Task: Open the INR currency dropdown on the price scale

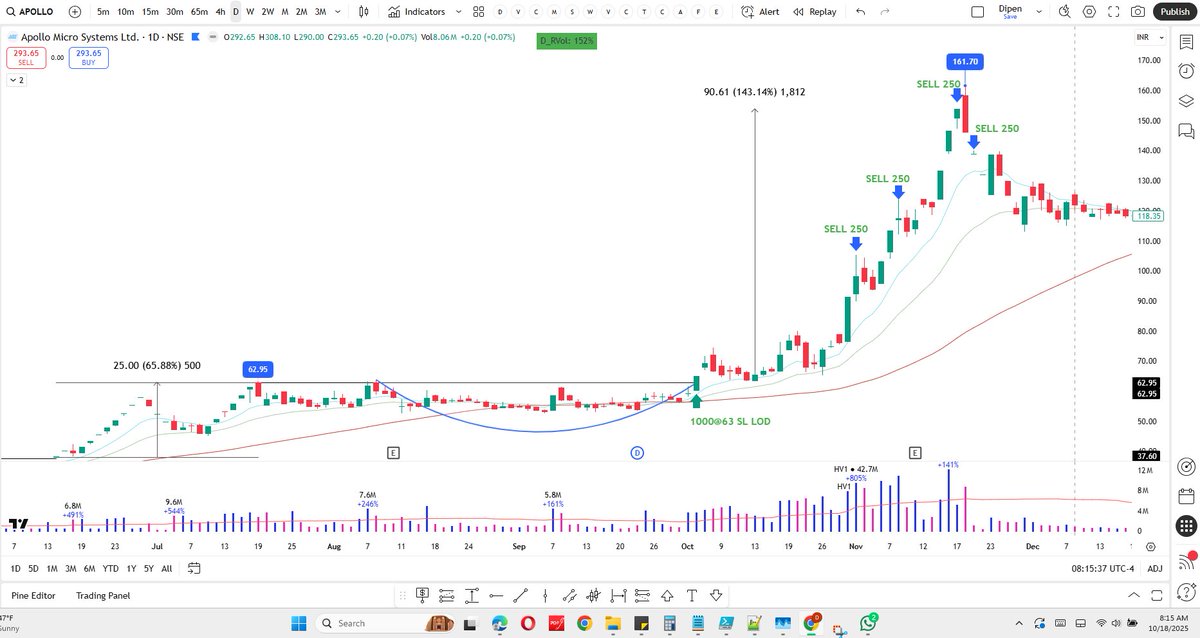Action: [x=1148, y=37]
